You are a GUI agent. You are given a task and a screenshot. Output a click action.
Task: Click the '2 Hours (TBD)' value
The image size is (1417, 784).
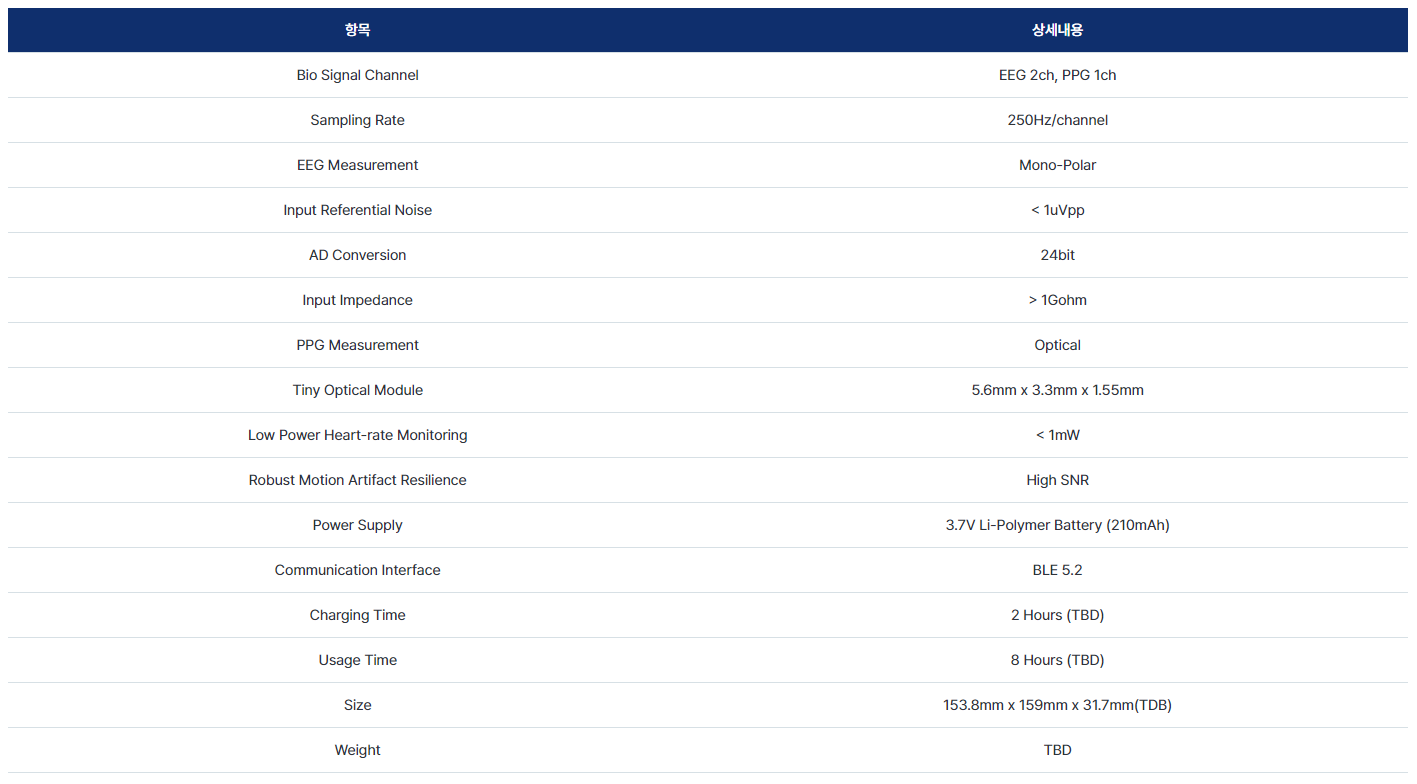pyautogui.click(x=1057, y=615)
